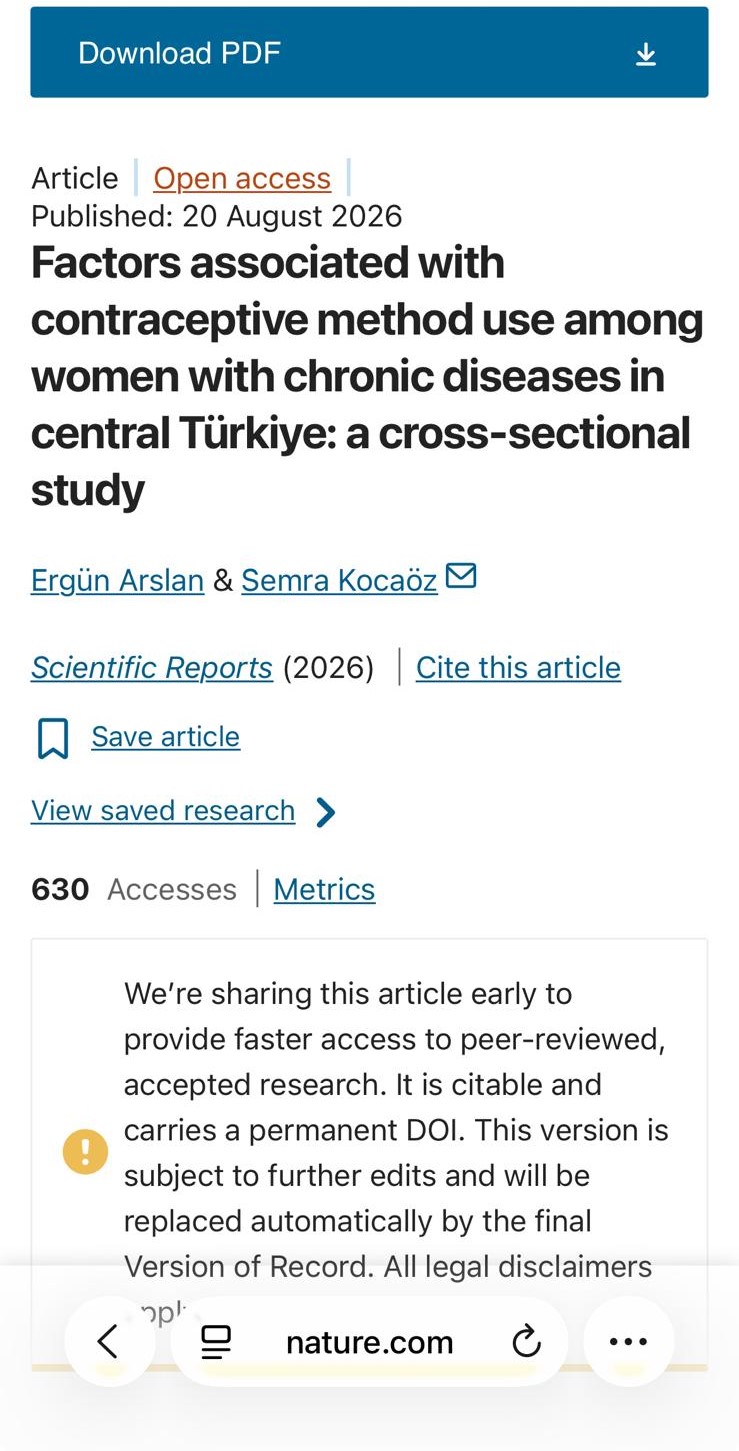This screenshot has width=739, height=1451.
Task: Open author Semra Kocaöz's link
Action: point(339,580)
